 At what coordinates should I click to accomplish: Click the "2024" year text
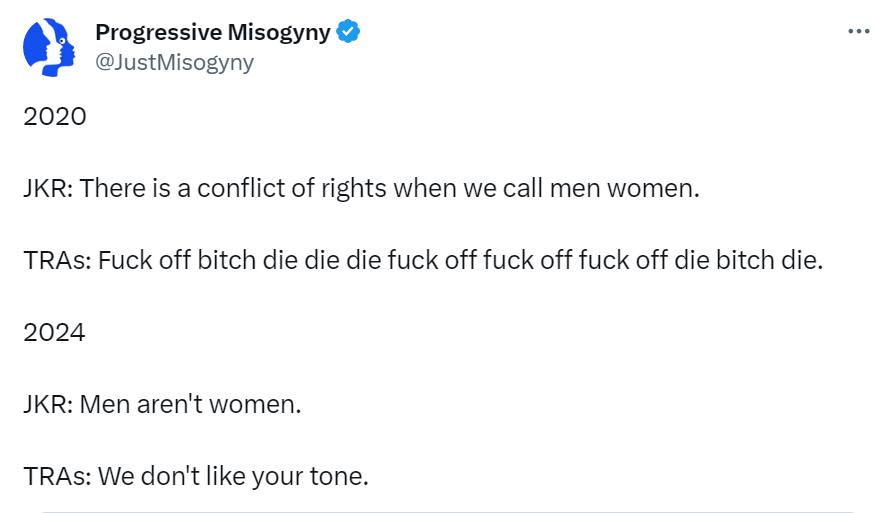point(54,333)
